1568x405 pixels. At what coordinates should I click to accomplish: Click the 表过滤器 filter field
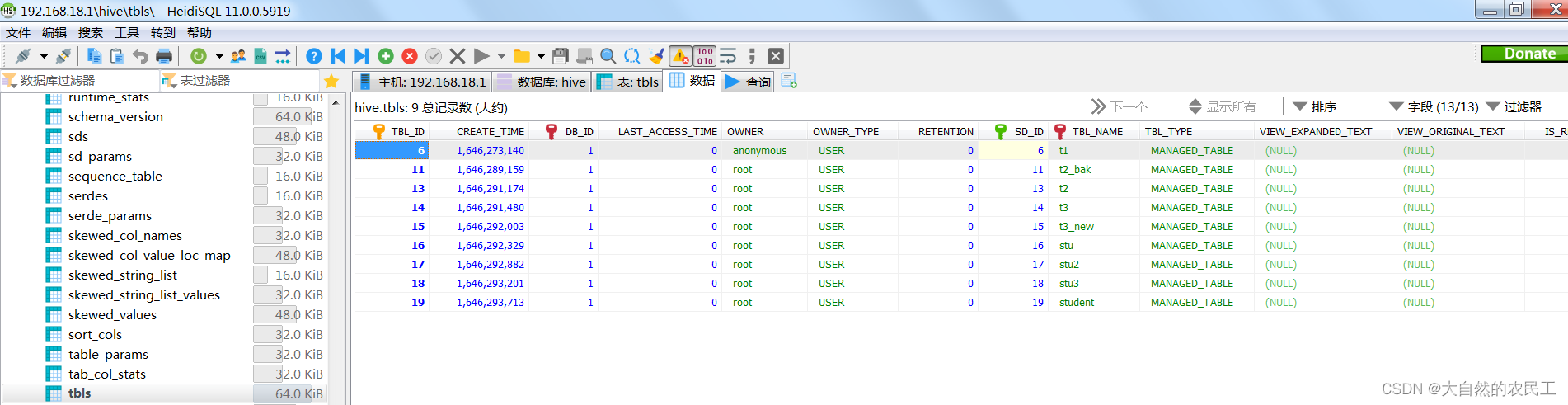pos(239,81)
